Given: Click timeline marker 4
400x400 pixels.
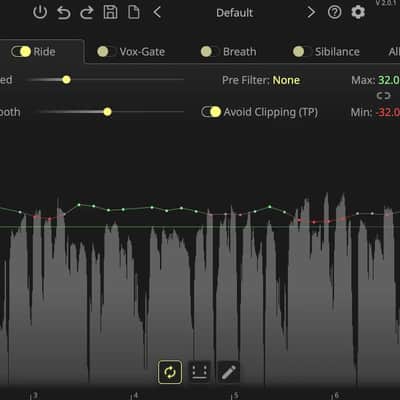Looking at the screenshot, I should [x=135, y=396].
